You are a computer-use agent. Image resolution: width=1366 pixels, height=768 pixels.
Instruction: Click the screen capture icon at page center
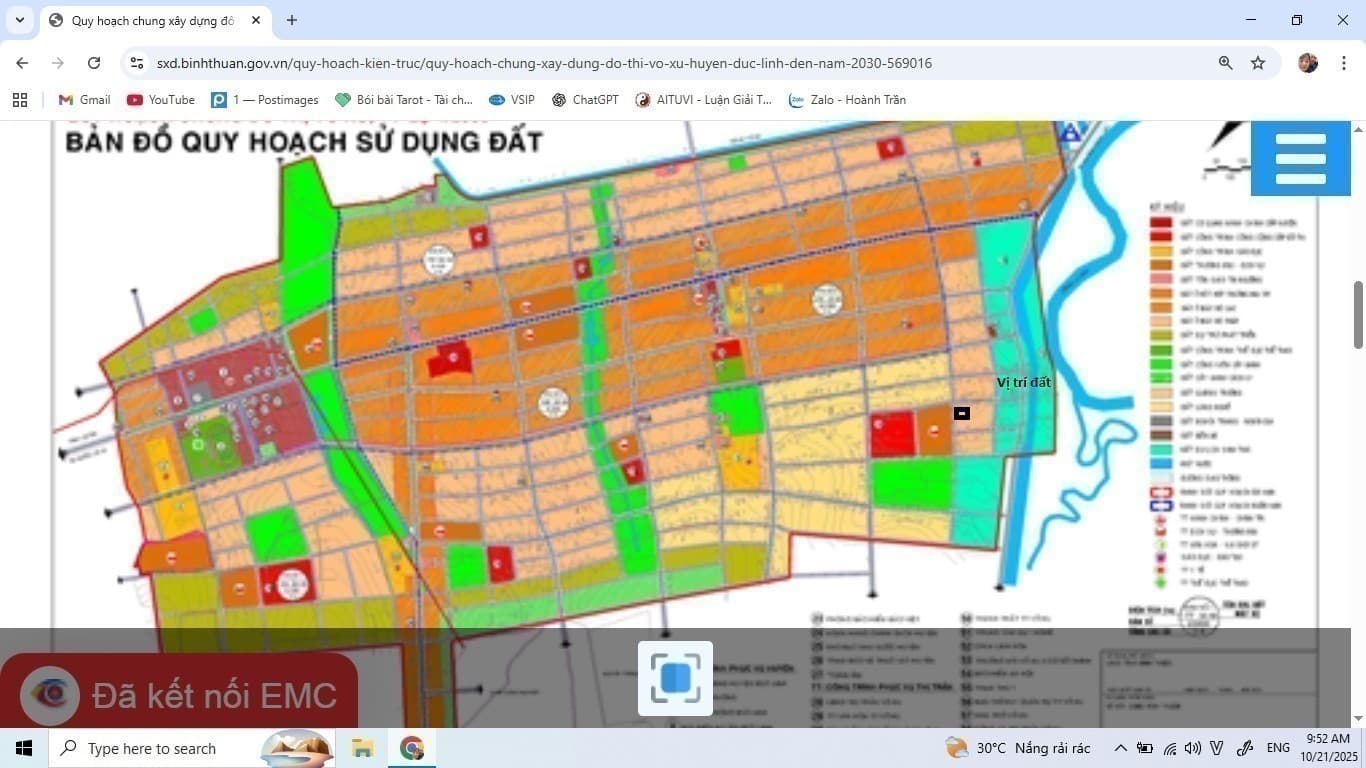tap(675, 678)
